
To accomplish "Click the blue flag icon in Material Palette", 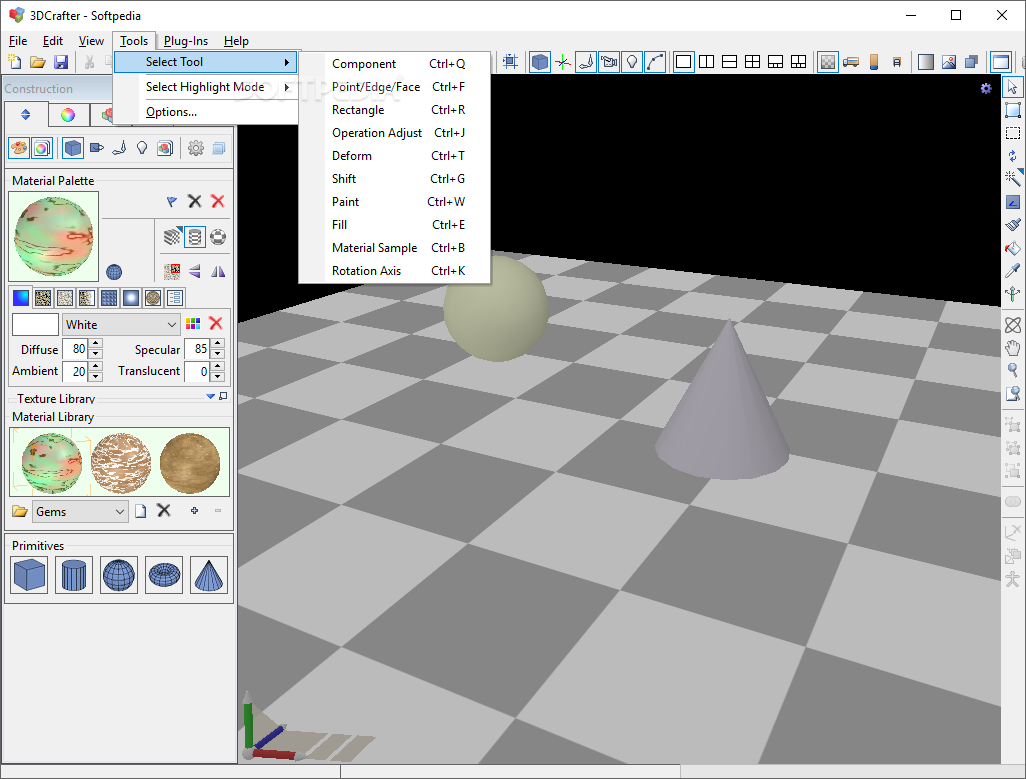I will click(171, 201).
